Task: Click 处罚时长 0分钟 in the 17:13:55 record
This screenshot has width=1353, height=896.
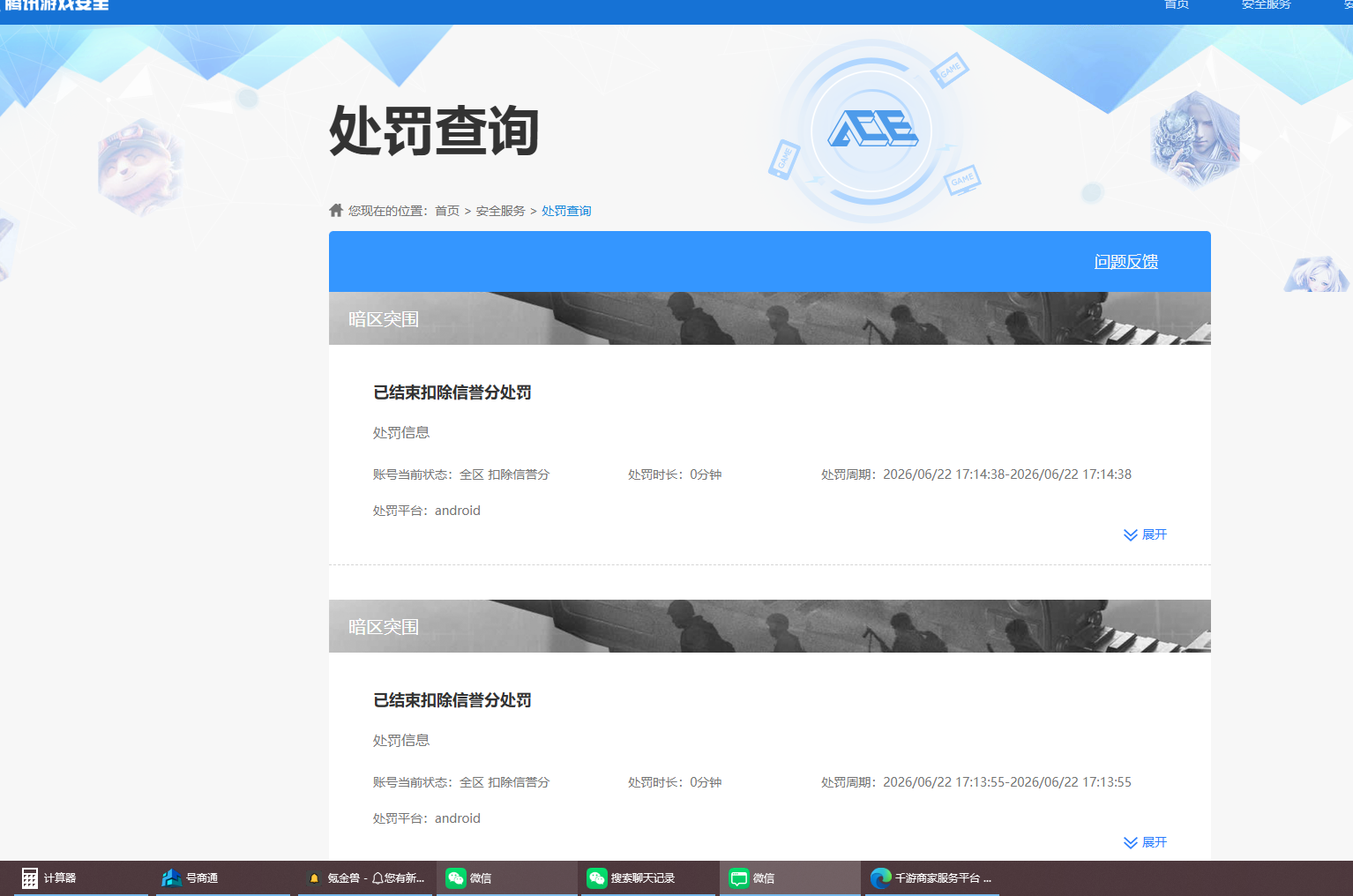Action: pyautogui.click(x=675, y=782)
